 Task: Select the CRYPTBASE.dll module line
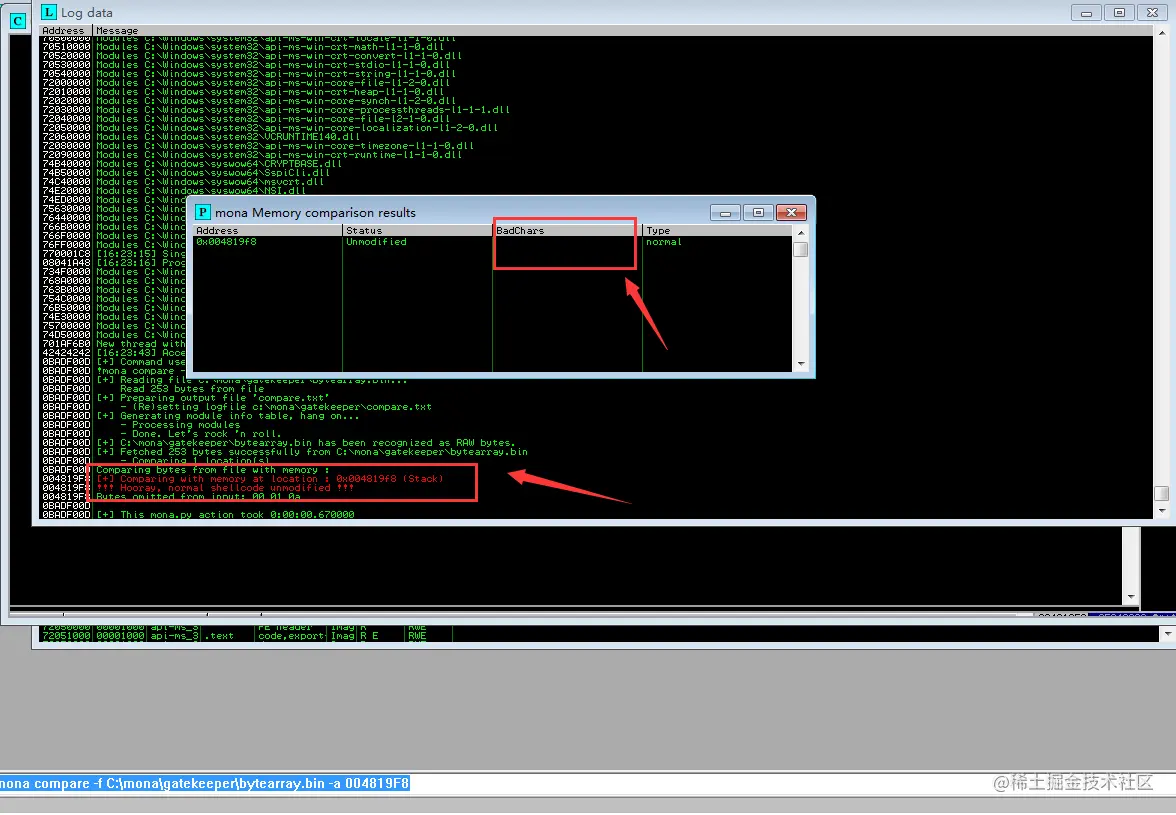pos(219,163)
